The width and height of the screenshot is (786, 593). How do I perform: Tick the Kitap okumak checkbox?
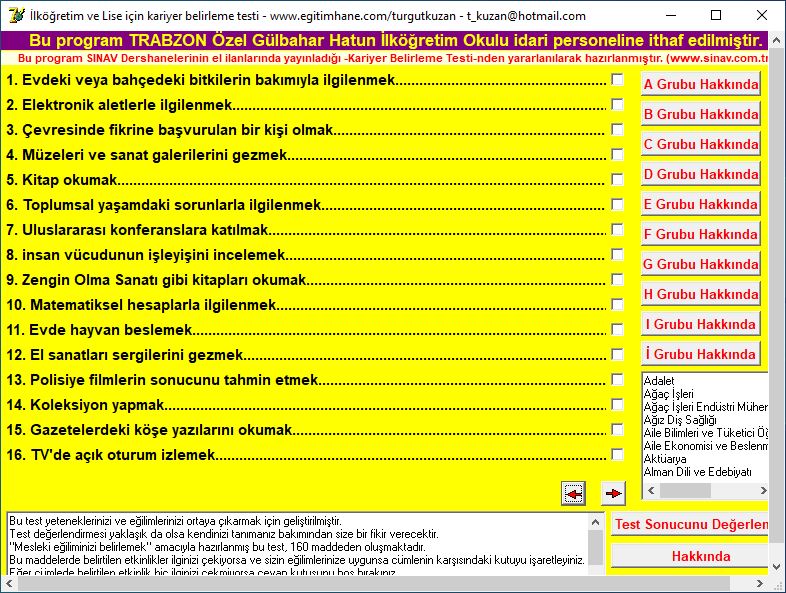click(618, 179)
